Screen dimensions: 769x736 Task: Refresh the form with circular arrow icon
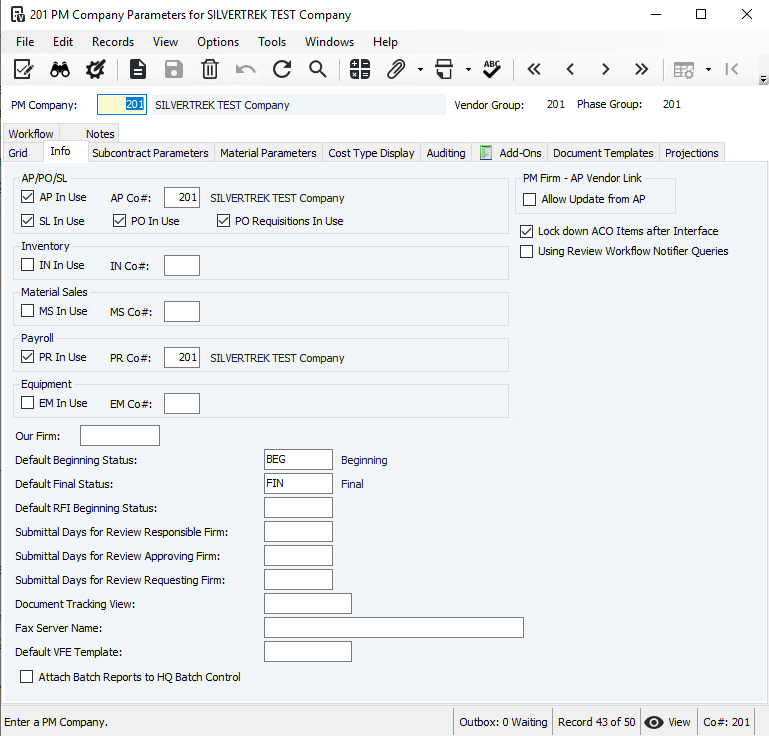click(x=282, y=69)
